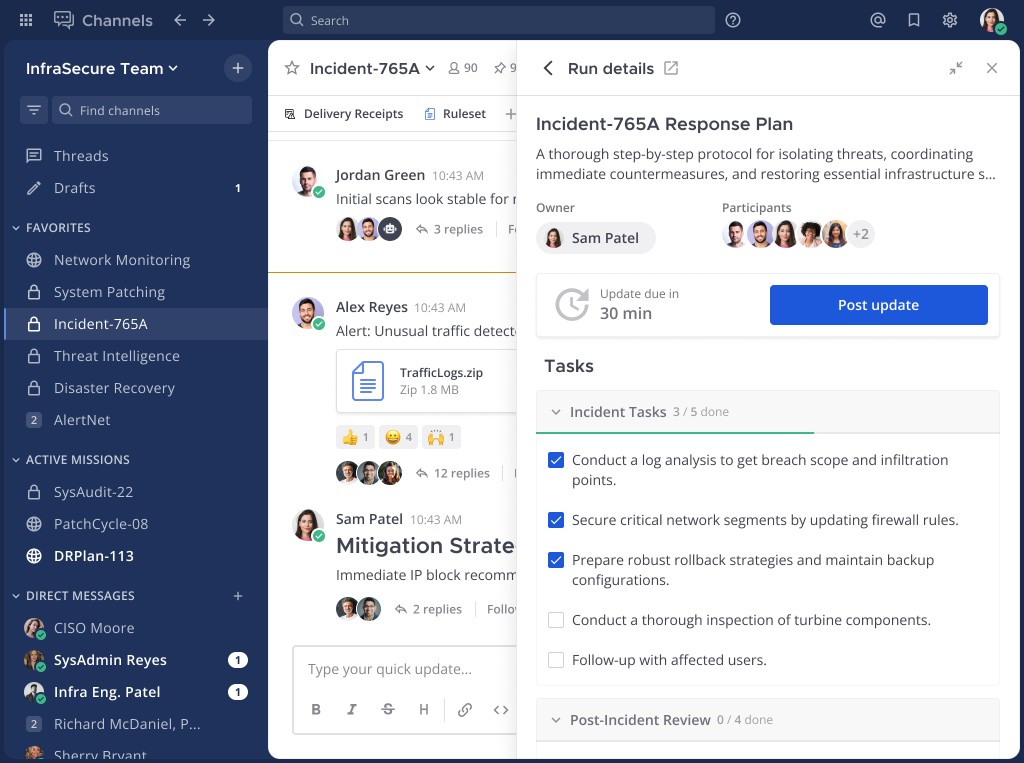Open the product switcher grid icon
Viewport: 1024px width, 763px height.
tap(26, 20)
